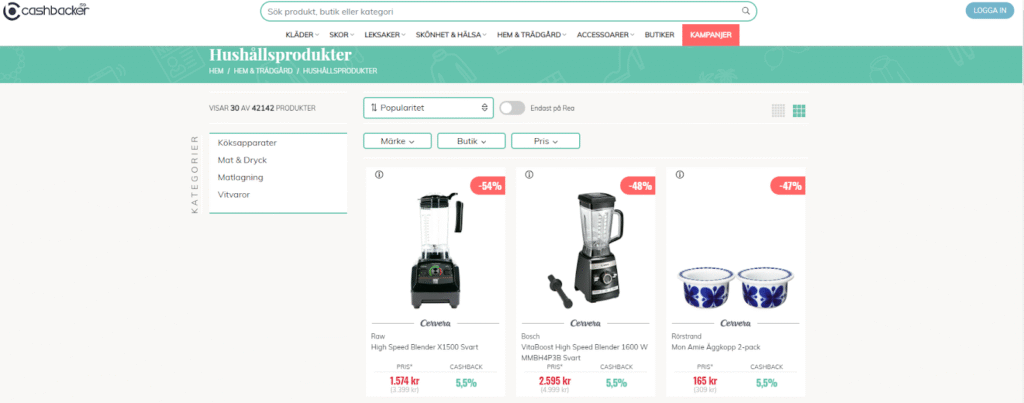The height and width of the screenshot is (403, 1024).
Task: Open info icon on Rörstrand egg cup card
Action: pos(679,174)
